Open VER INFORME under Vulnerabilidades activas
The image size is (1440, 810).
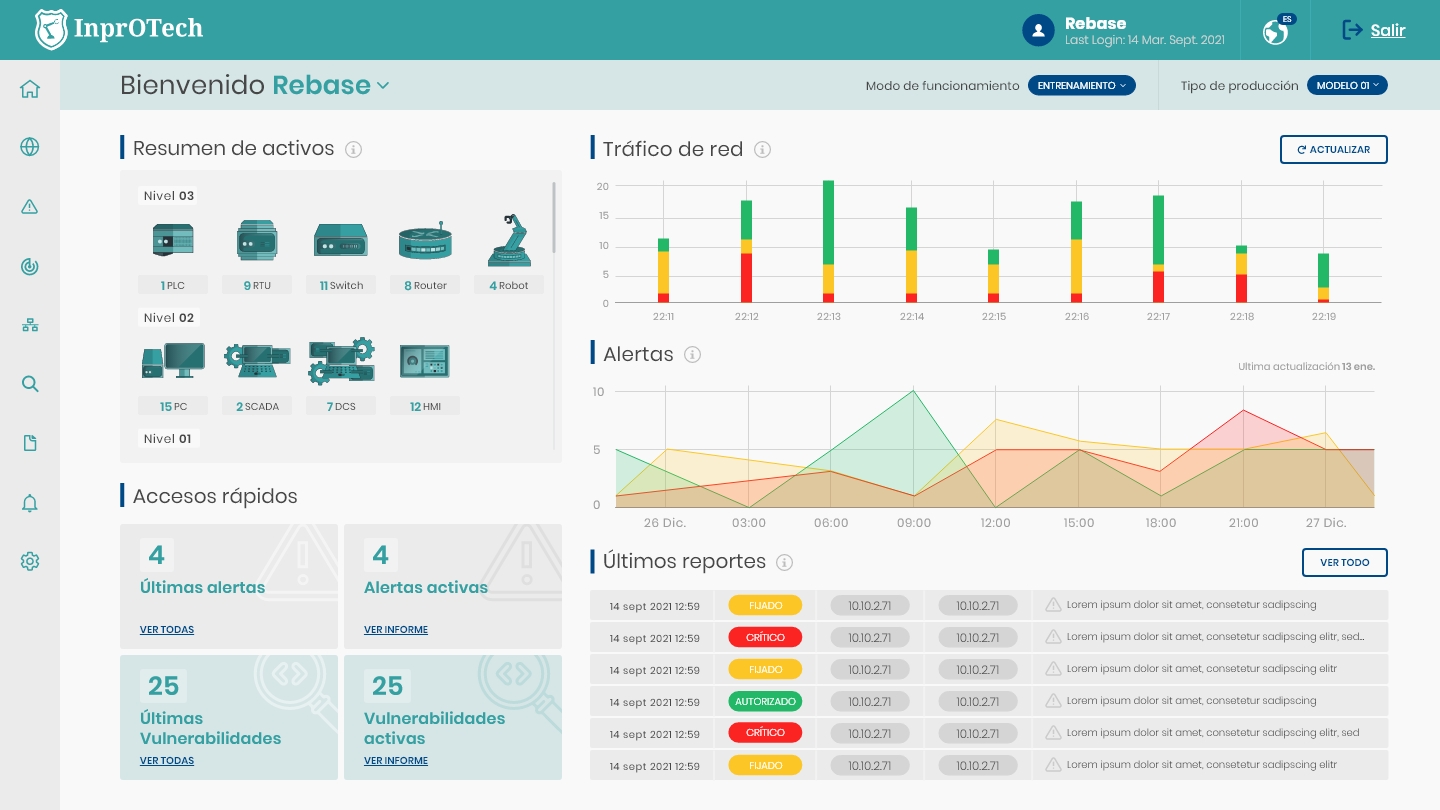click(396, 761)
